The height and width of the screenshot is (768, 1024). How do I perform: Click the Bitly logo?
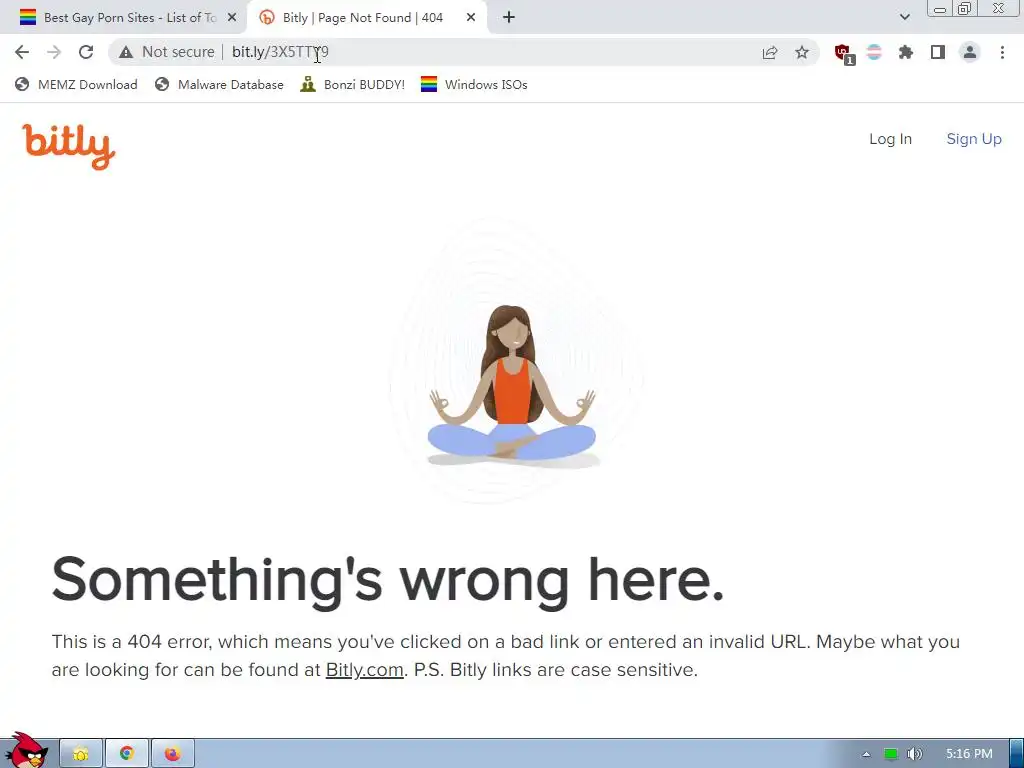pos(69,146)
